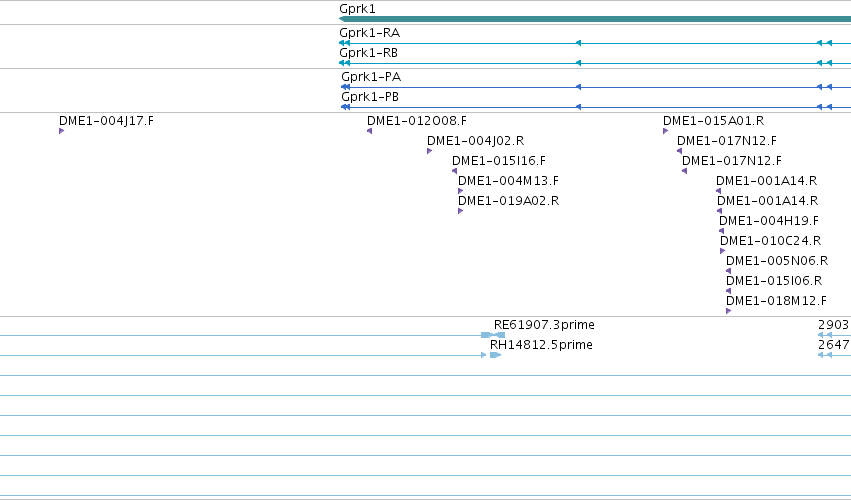The height and width of the screenshot is (500, 851).
Task: Select the Gprk1-PA protein label
Action: pos(371,77)
